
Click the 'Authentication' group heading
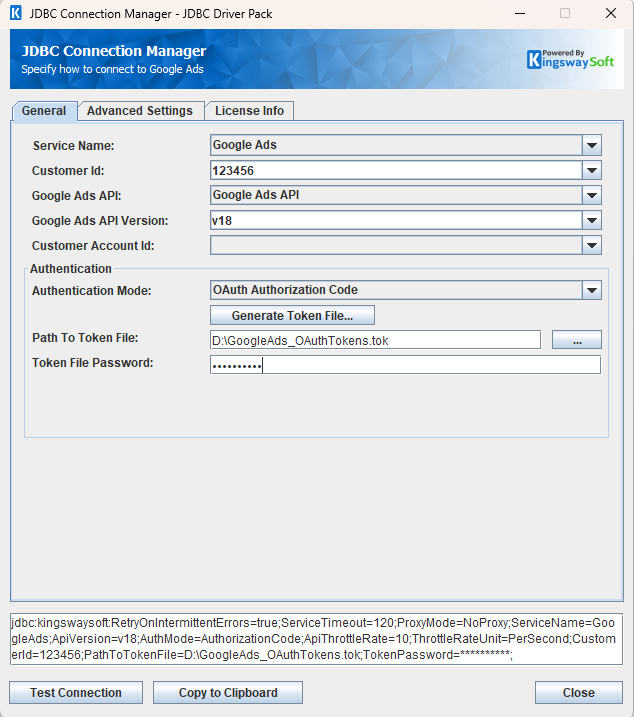(71, 269)
